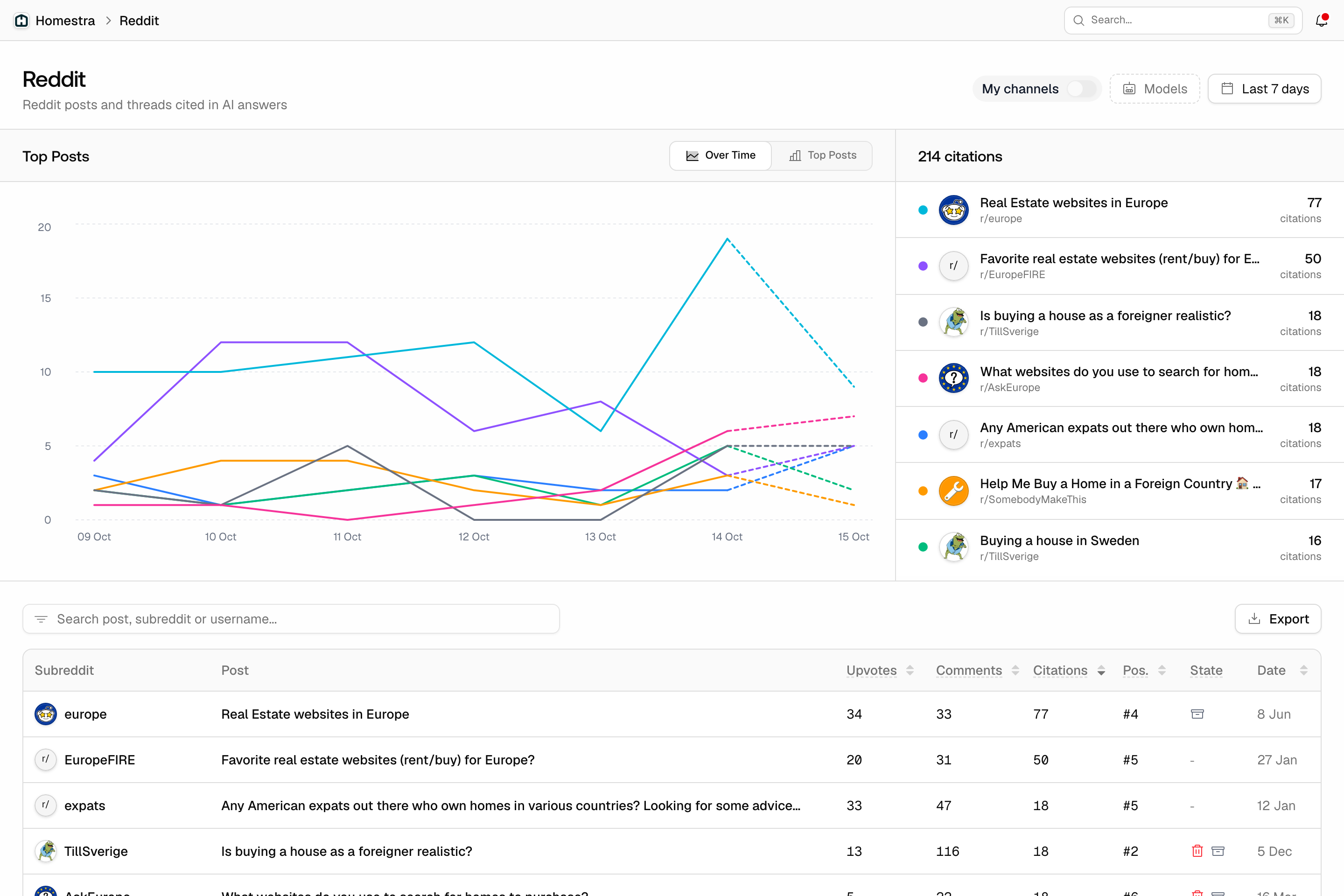The width and height of the screenshot is (1344, 896).
Task: Go to Homestra in the breadcrumb
Action: pyautogui.click(x=65, y=21)
